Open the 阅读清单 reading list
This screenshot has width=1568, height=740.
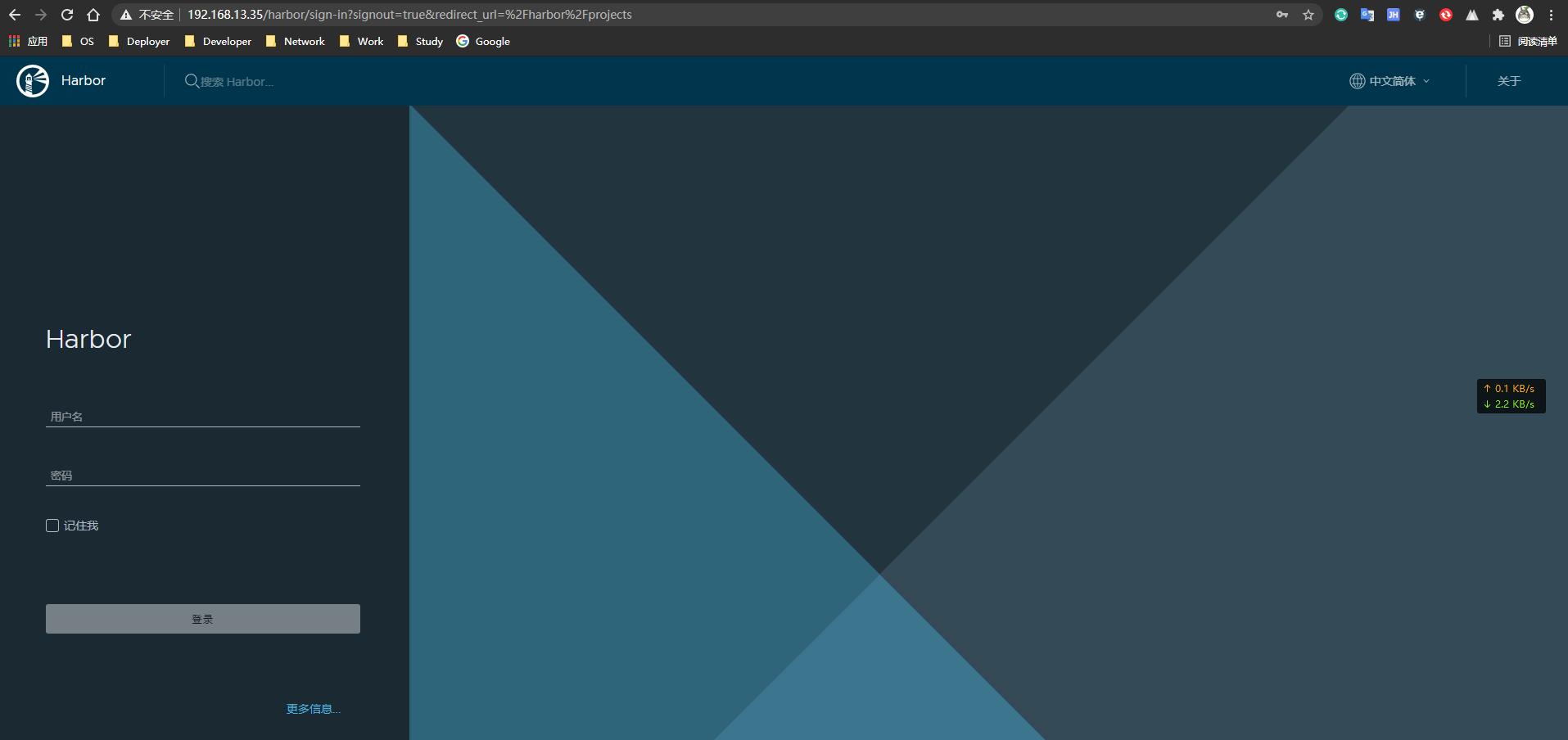(x=1528, y=41)
